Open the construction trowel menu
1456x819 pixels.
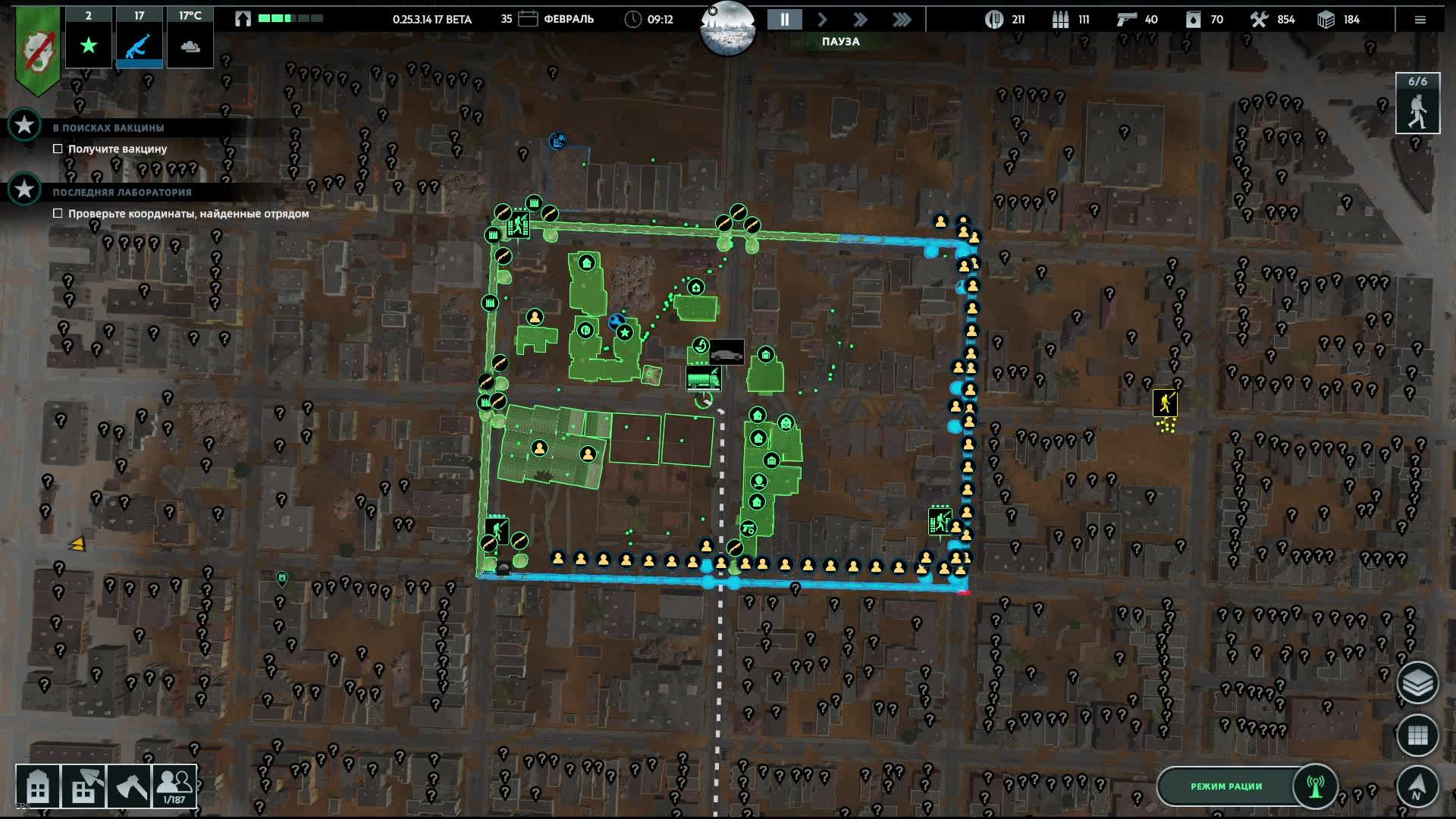[x=83, y=786]
